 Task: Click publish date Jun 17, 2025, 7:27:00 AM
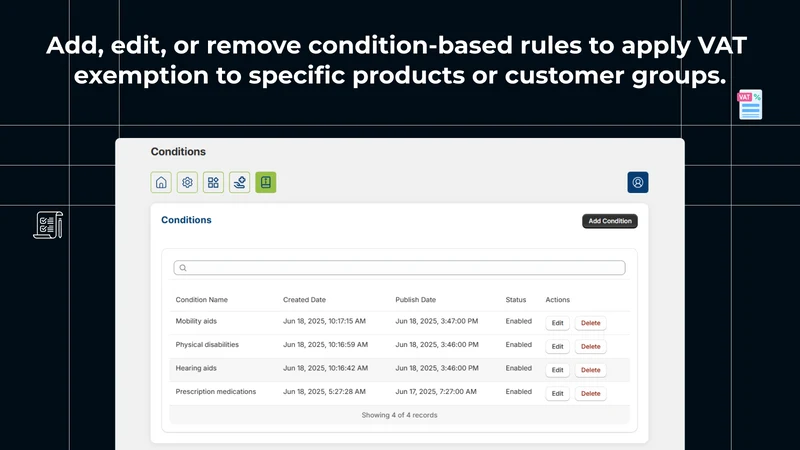436,391
